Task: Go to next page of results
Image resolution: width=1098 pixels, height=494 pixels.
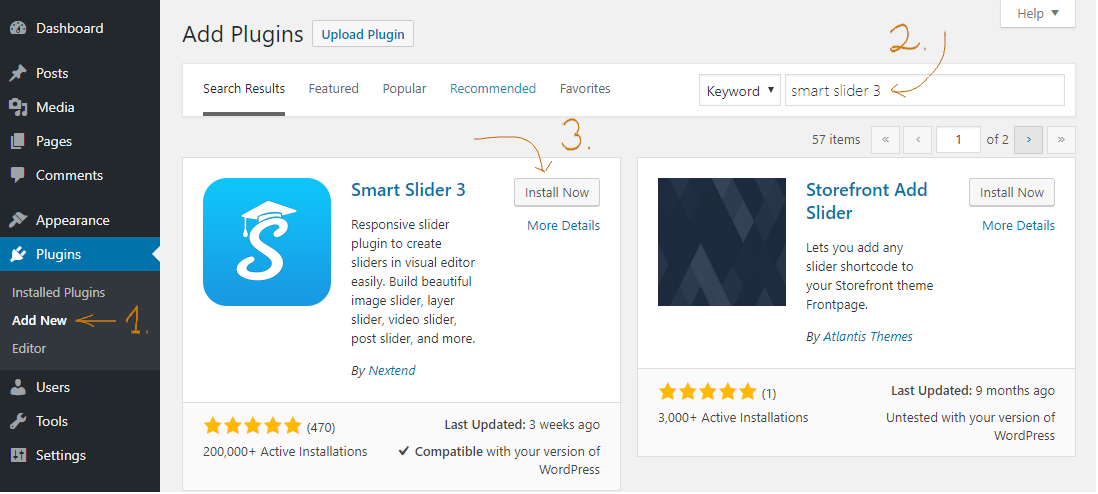Action: [1029, 139]
